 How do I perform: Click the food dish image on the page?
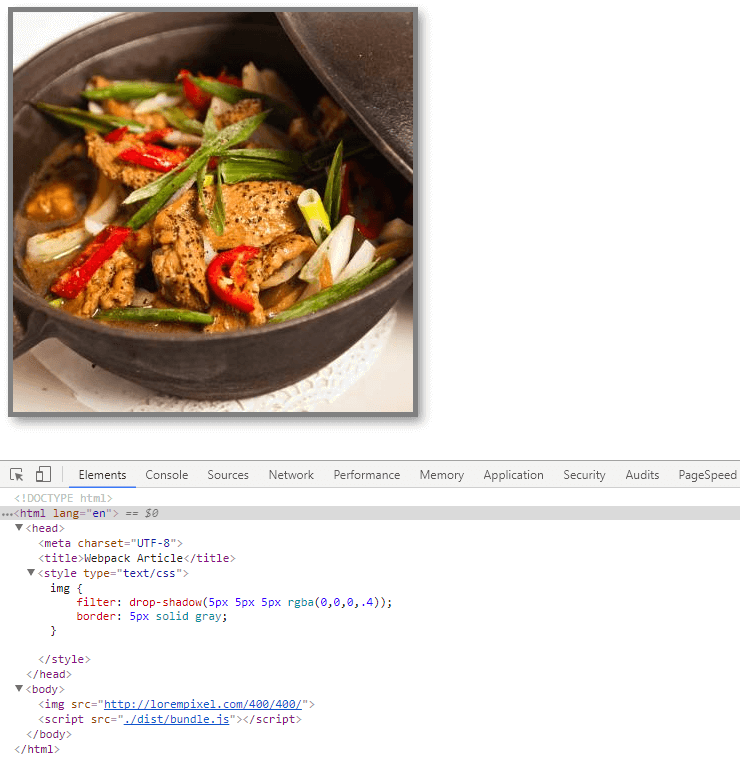[213, 212]
